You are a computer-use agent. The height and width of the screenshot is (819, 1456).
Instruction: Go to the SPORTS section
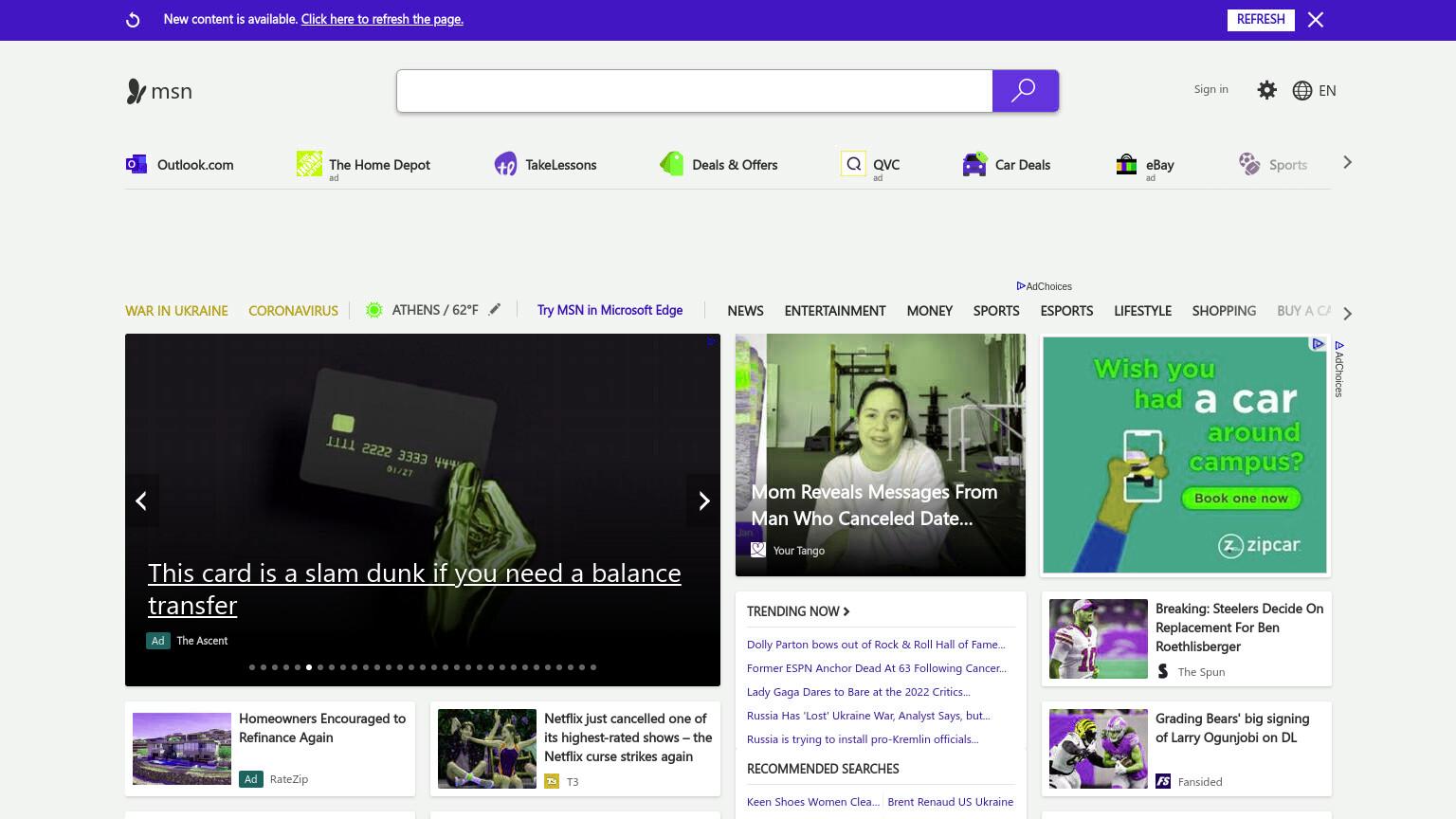(x=996, y=311)
